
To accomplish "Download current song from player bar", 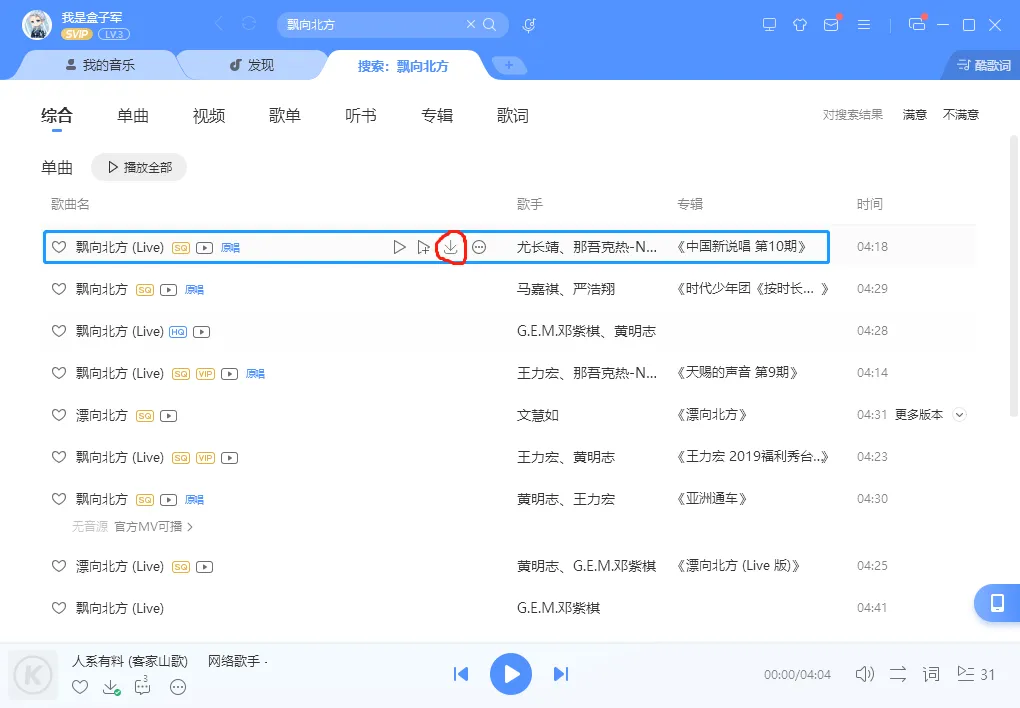I will click(111, 687).
